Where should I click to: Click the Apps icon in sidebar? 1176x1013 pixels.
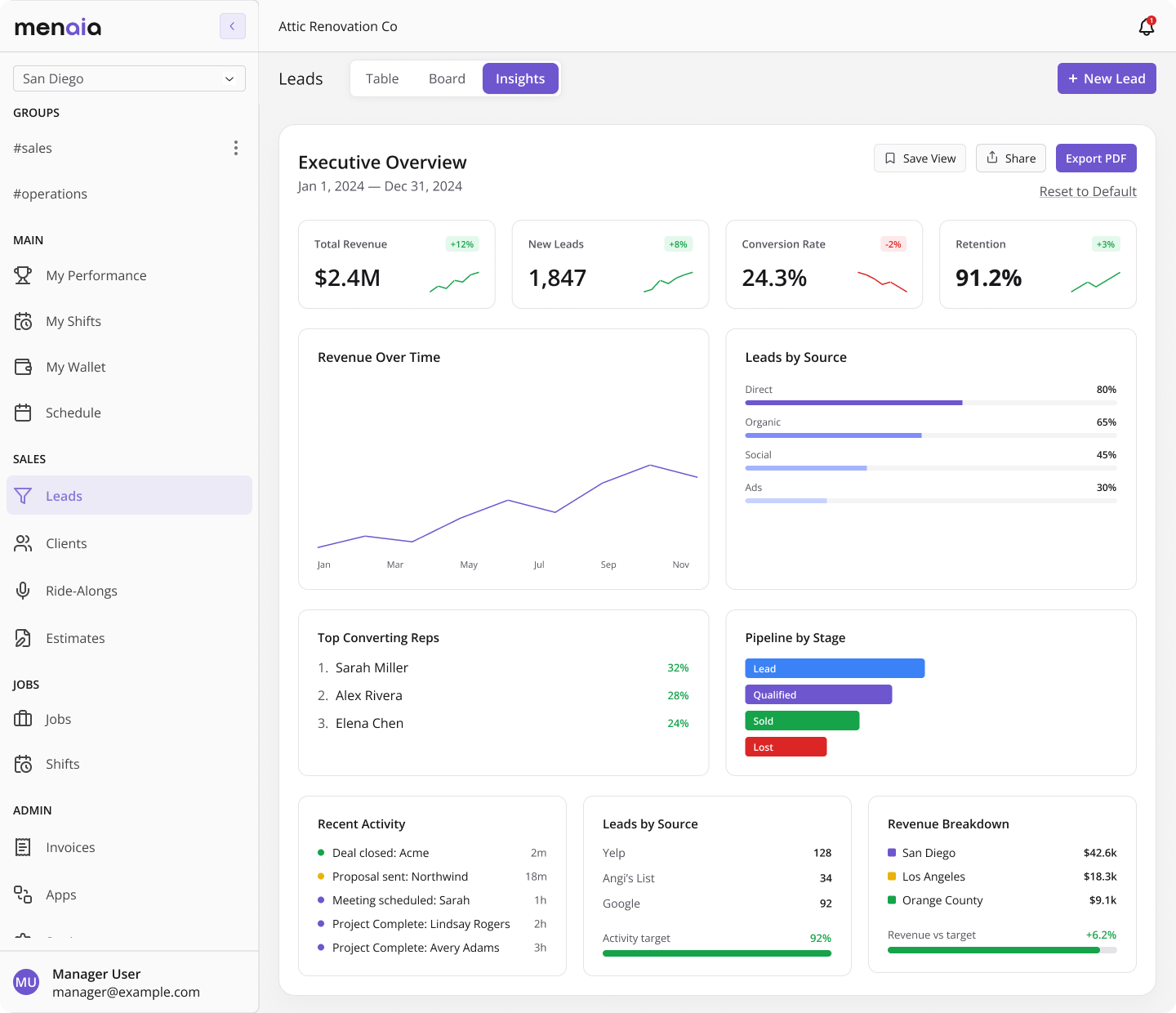point(23,895)
